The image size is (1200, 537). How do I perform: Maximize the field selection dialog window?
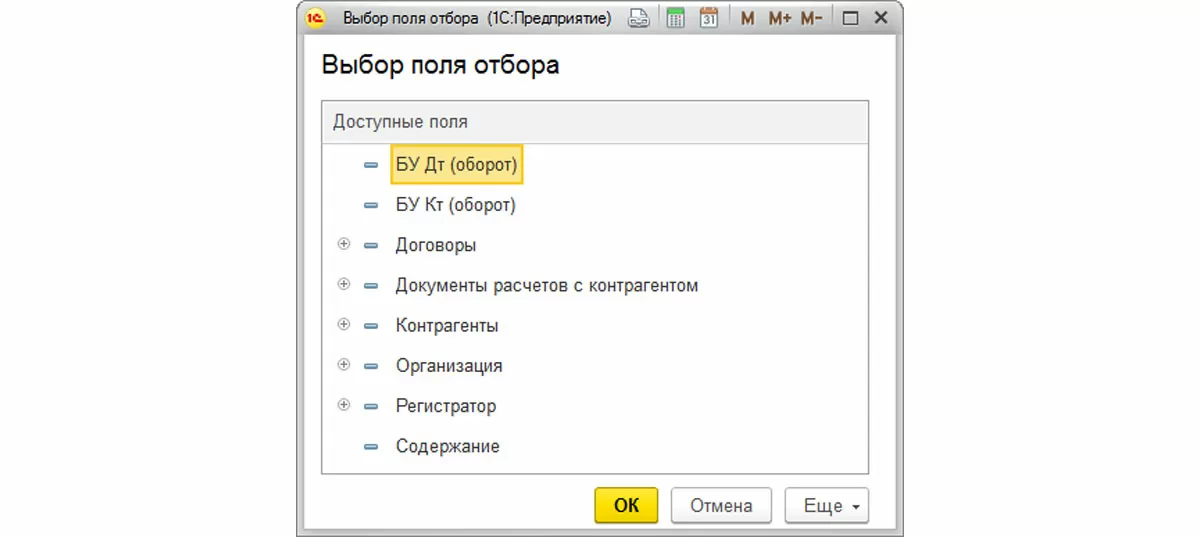[851, 18]
